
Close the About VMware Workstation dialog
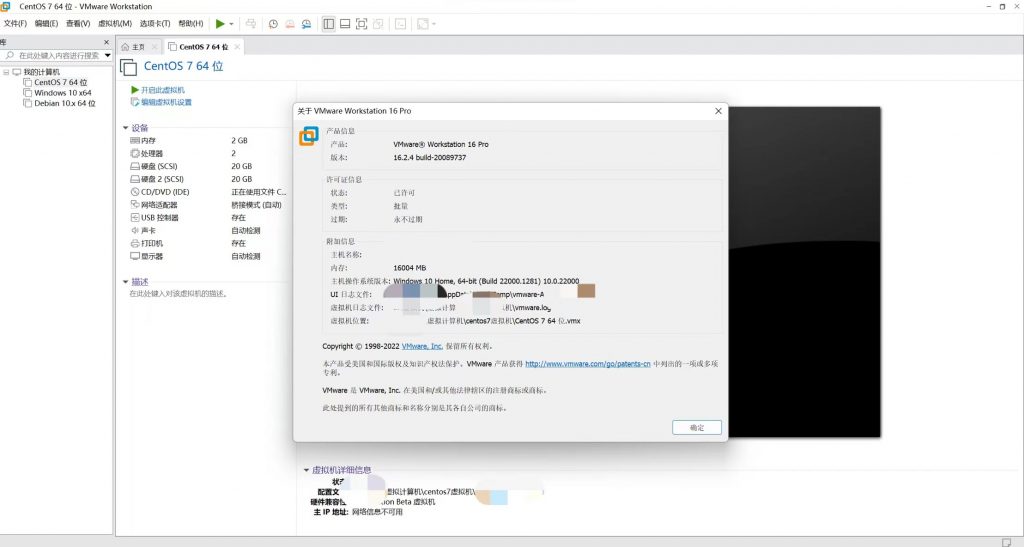pyautogui.click(x=718, y=111)
